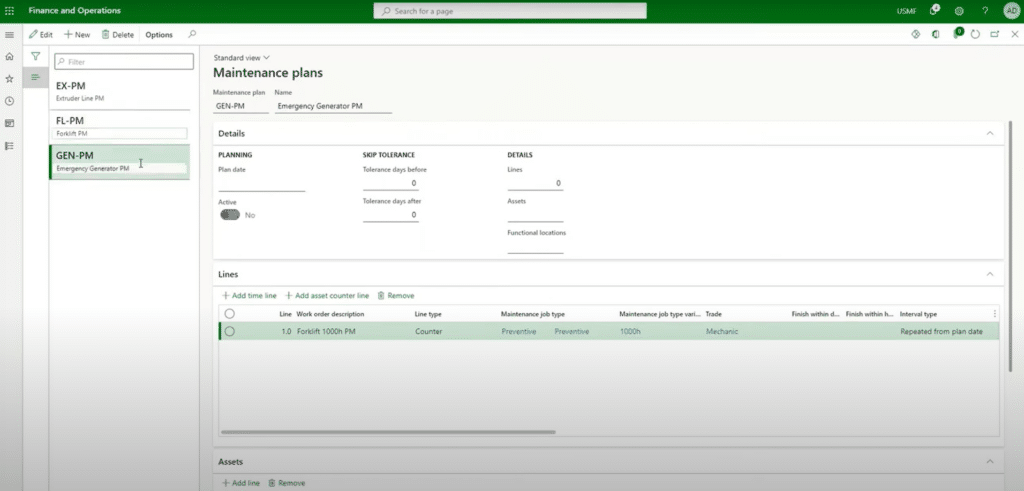Sort by Trade column header
Viewport: 1024px width, 491px height.
point(713,314)
